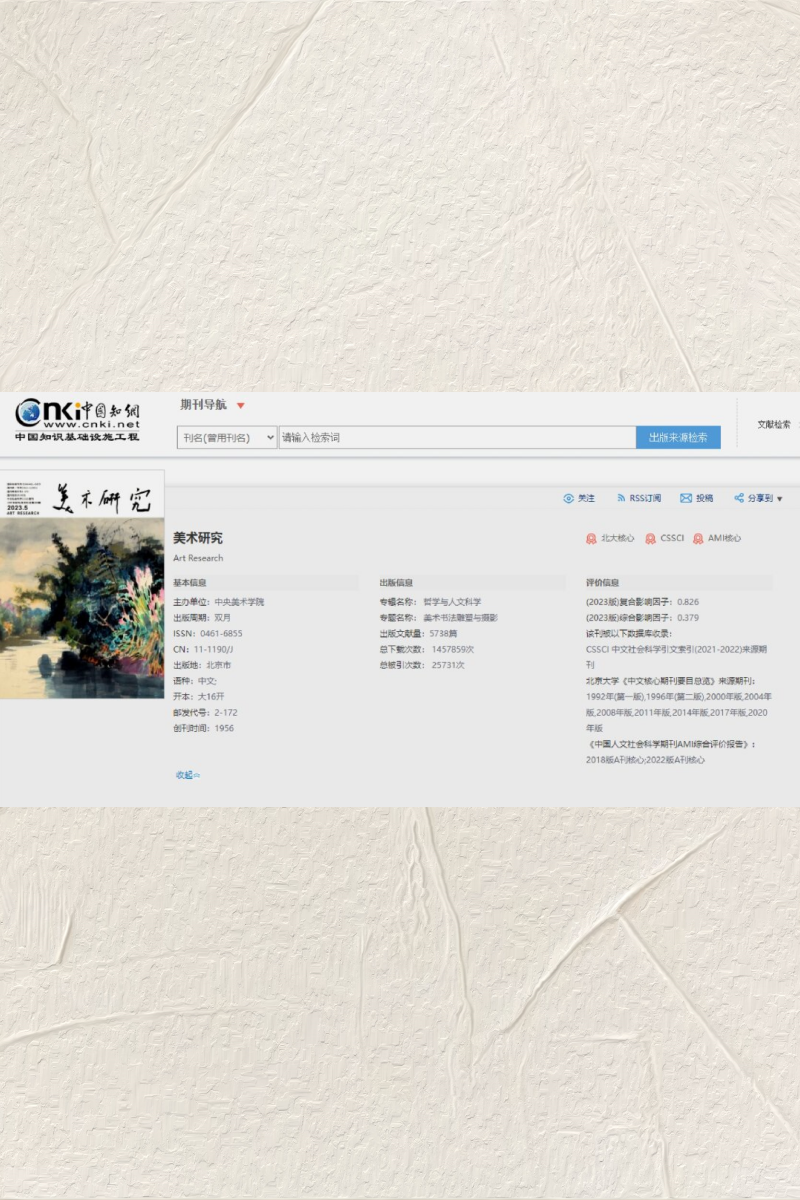Screen dimensions: 800x1200
Task: Select the 评价信息 section header
Action: point(603,582)
